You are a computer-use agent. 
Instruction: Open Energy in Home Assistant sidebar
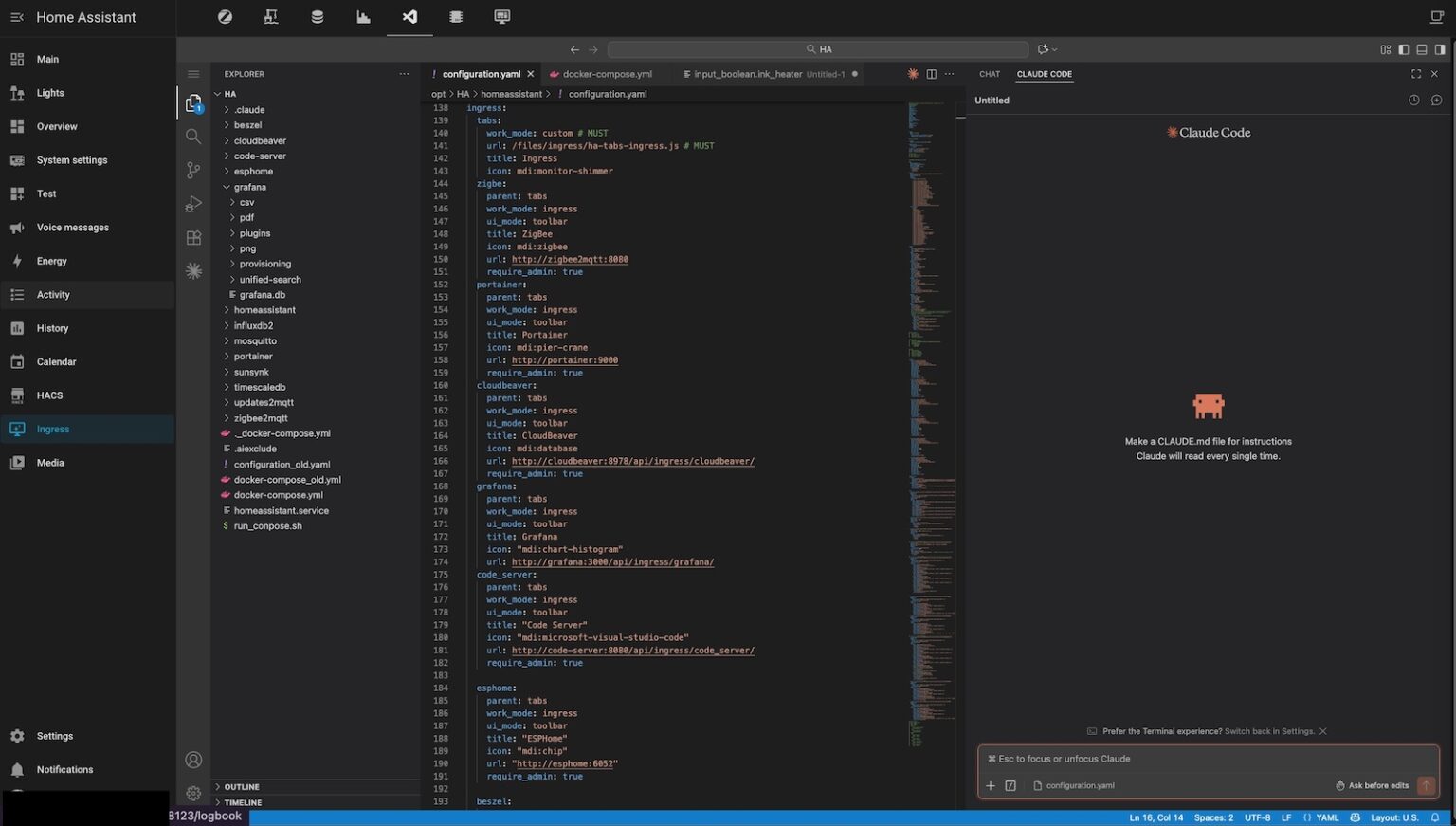(x=87, y=261)
